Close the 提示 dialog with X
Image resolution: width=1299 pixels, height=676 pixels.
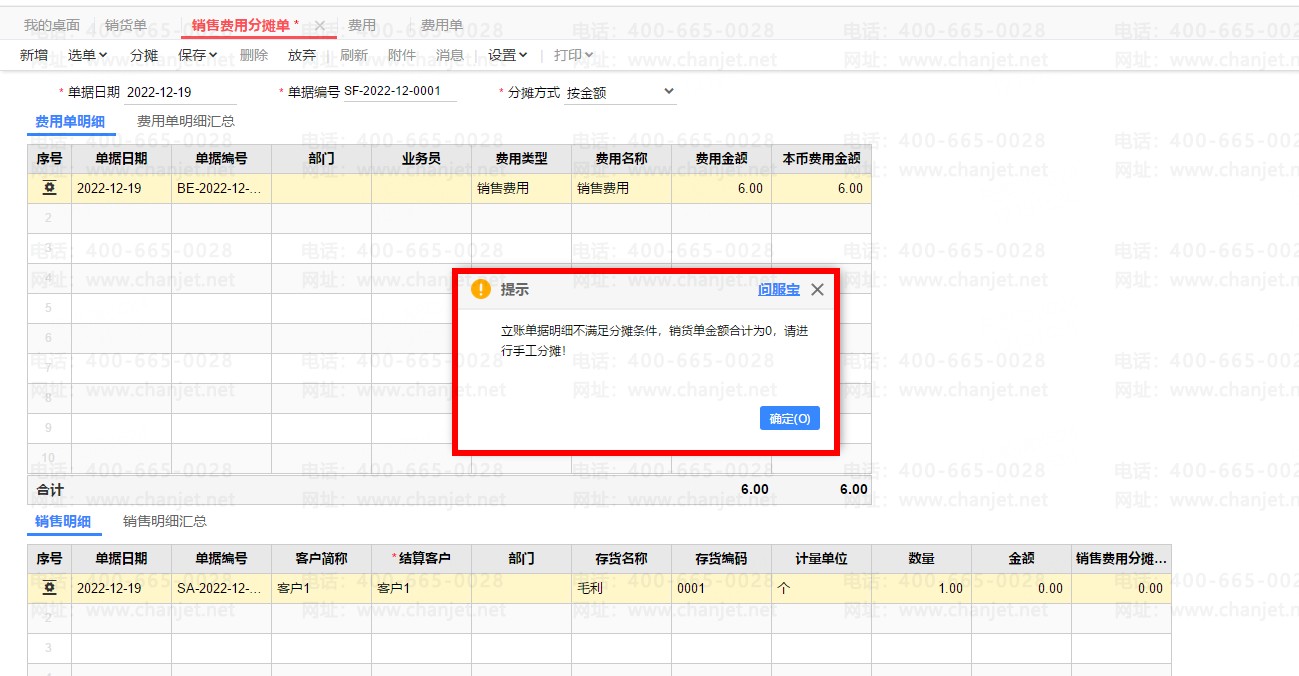pos(817,289)
